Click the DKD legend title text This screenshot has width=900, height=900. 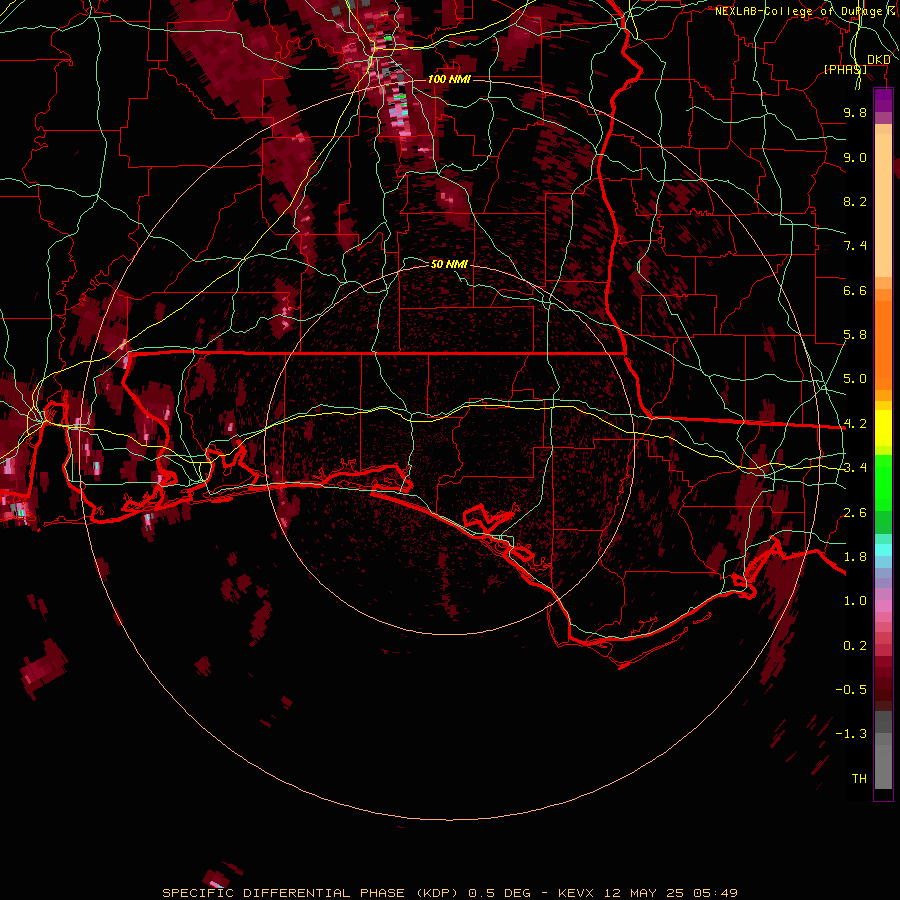tap(878, 60)
